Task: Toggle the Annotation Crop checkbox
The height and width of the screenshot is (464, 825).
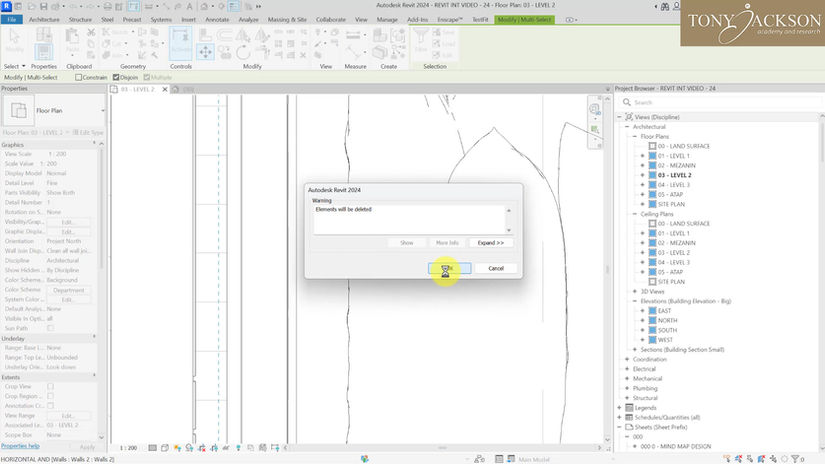Action: click(51, 406)
